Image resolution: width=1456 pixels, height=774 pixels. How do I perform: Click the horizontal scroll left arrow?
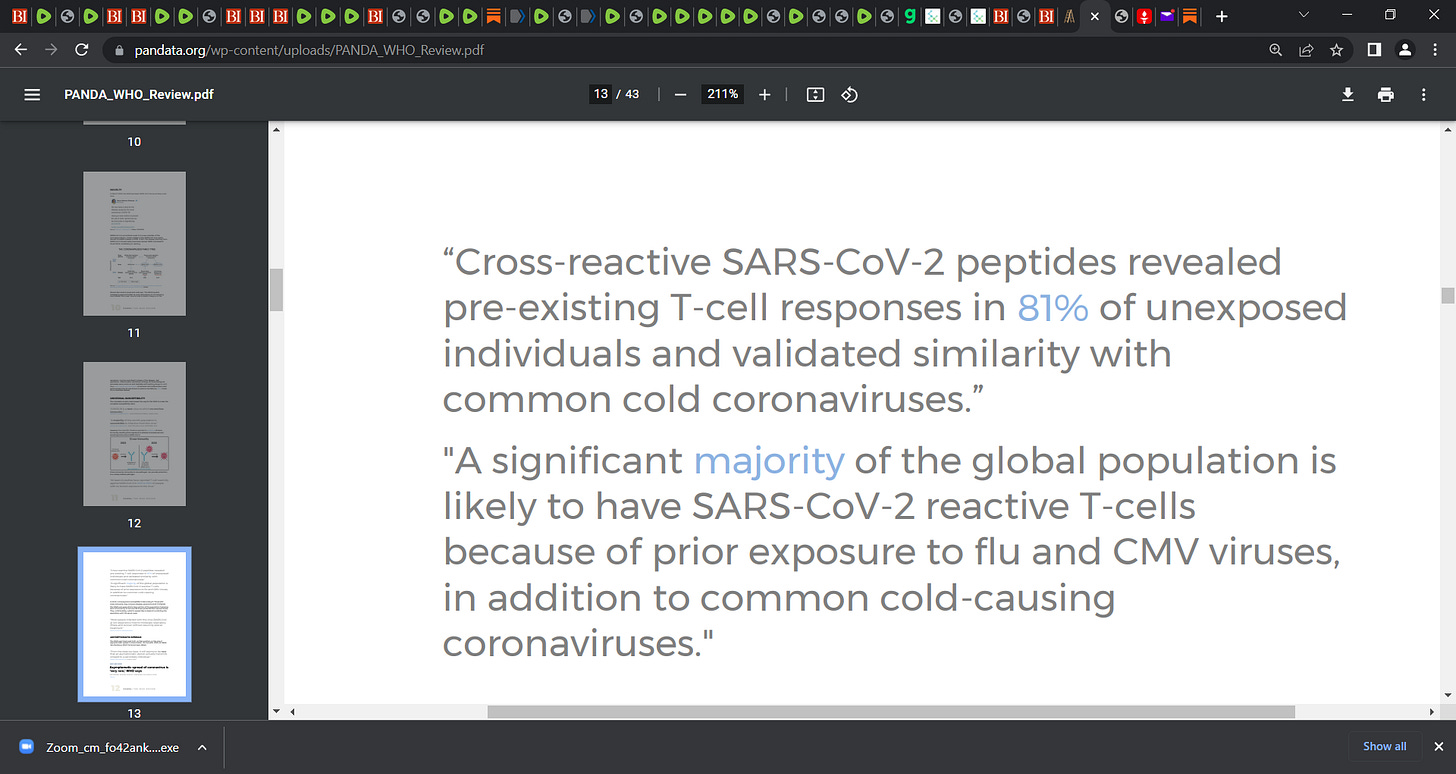point(291,712)
